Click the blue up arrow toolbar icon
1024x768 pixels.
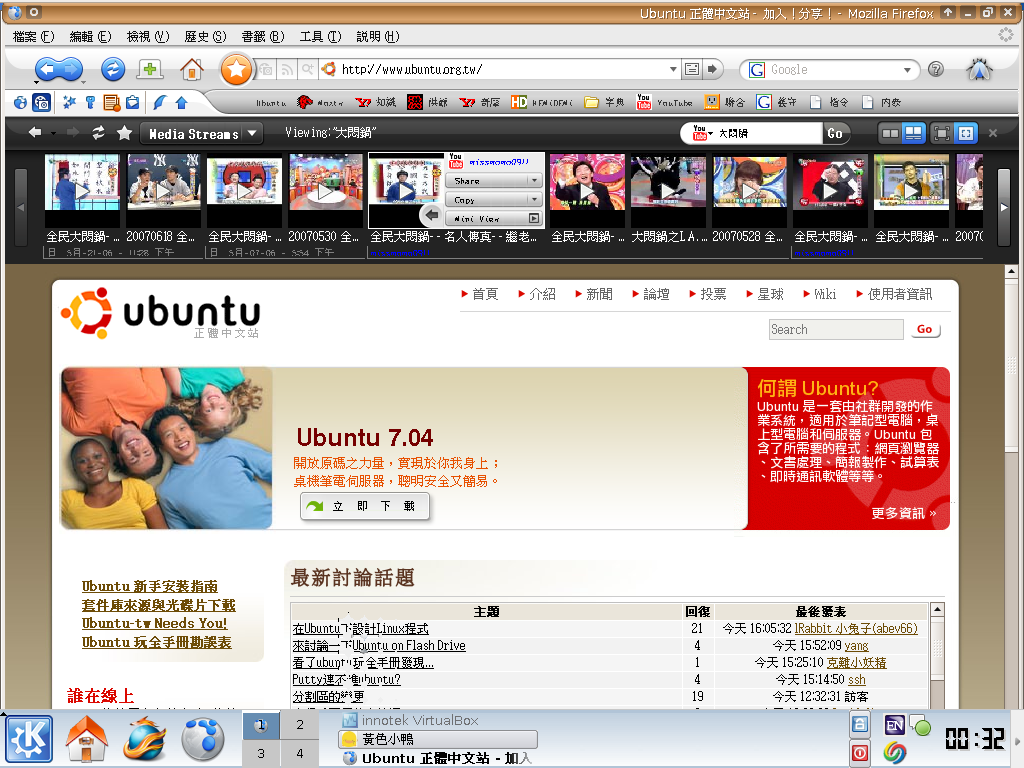click(182, 103)
